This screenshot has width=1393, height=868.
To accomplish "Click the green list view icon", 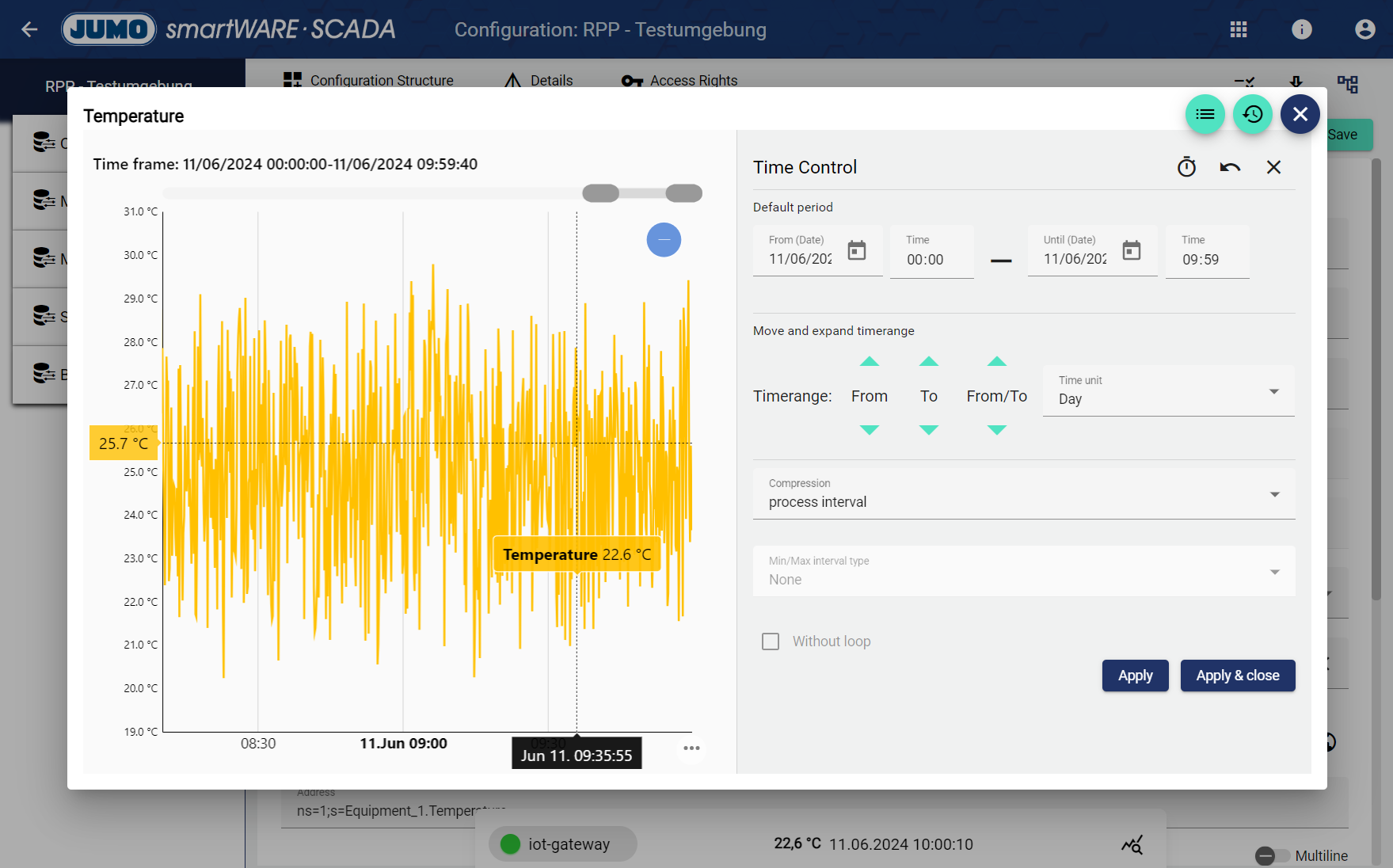I will (1205, 115).
